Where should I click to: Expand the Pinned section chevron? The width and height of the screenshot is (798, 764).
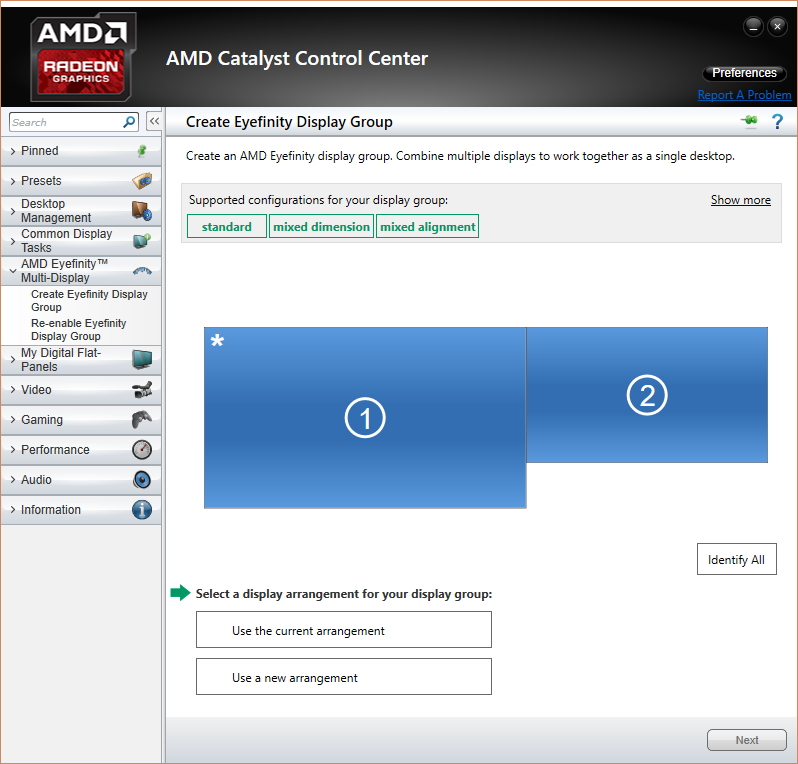pos(13,151)
